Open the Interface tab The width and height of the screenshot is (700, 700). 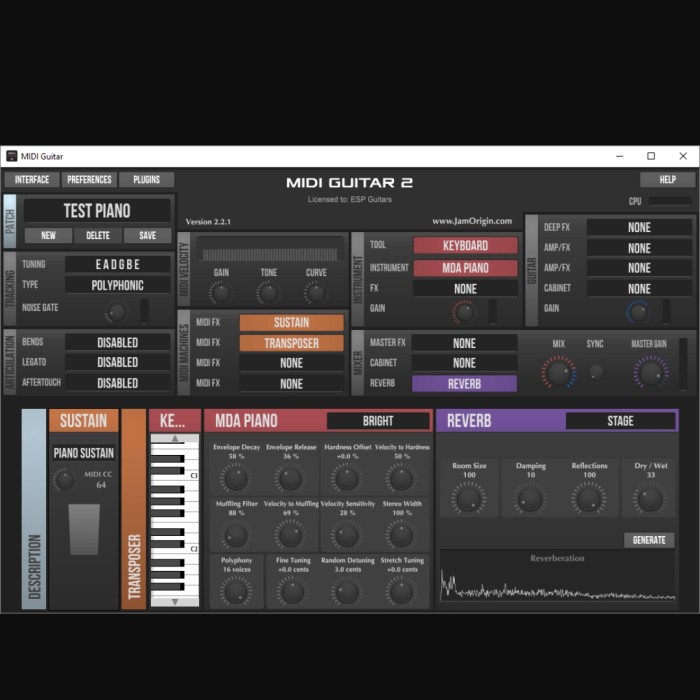32,179
